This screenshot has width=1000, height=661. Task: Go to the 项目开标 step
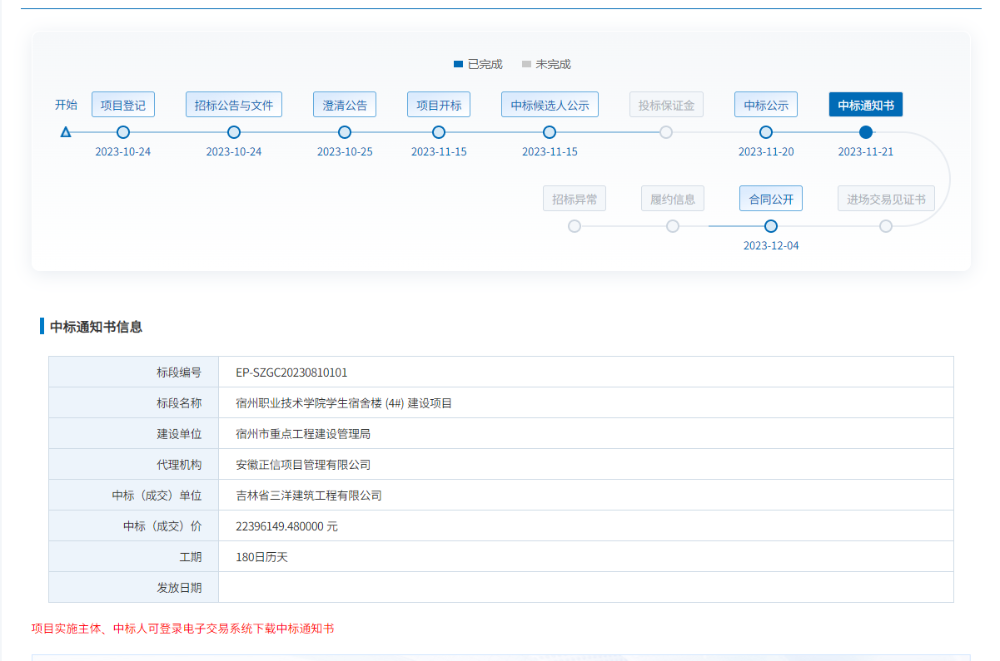point(439,105)
